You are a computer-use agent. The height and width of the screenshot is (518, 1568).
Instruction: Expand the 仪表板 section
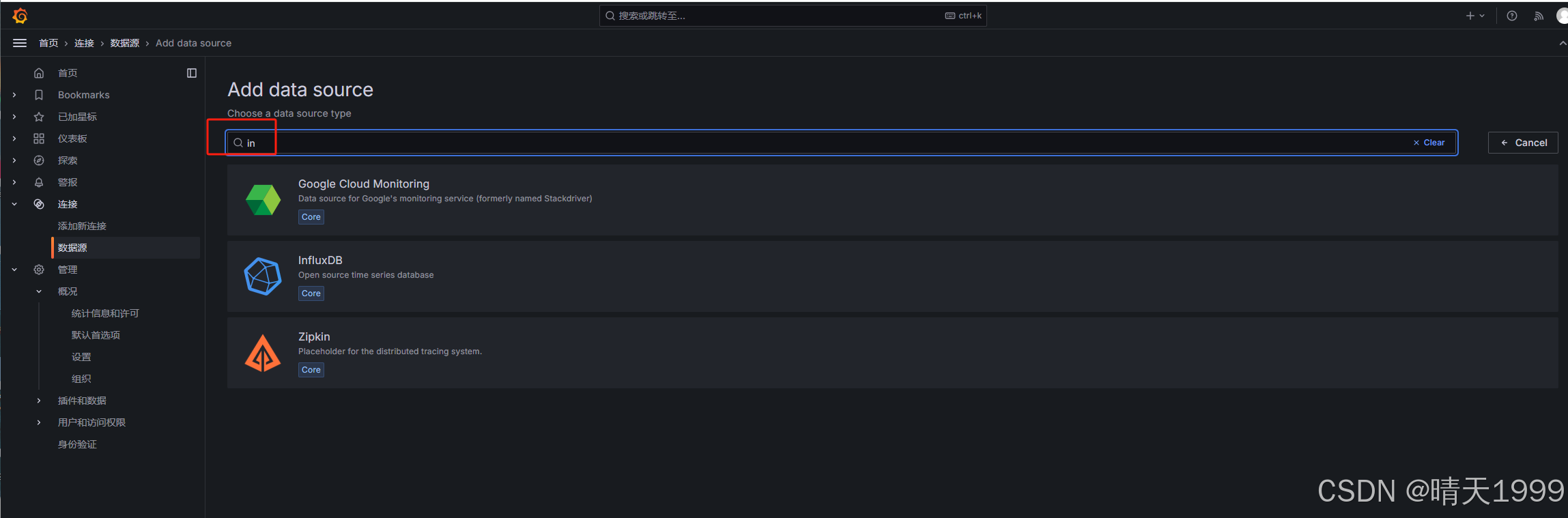tap(14, 139)
